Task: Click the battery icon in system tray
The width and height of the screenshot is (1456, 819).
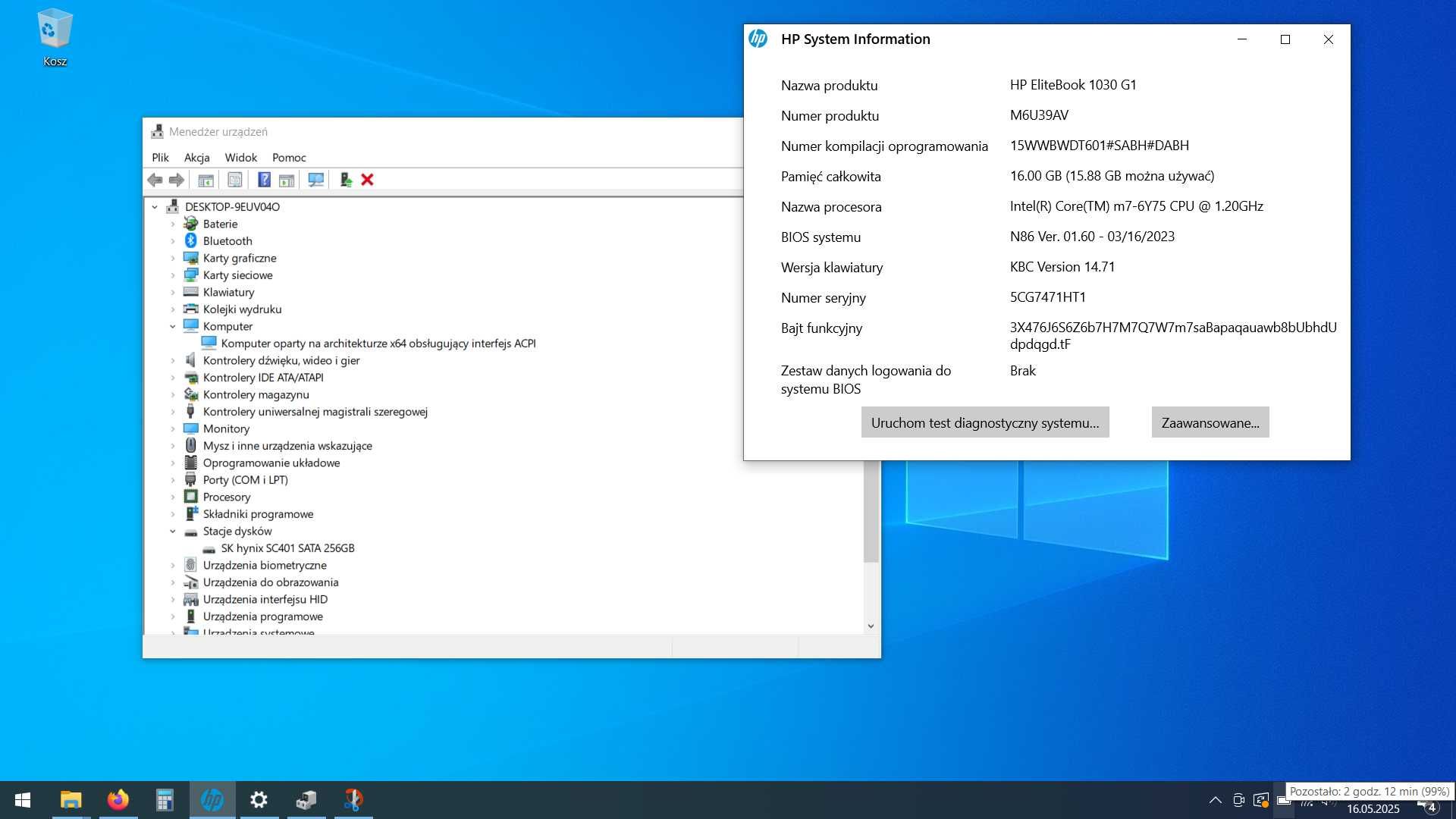Action: tap(1283, 801)
